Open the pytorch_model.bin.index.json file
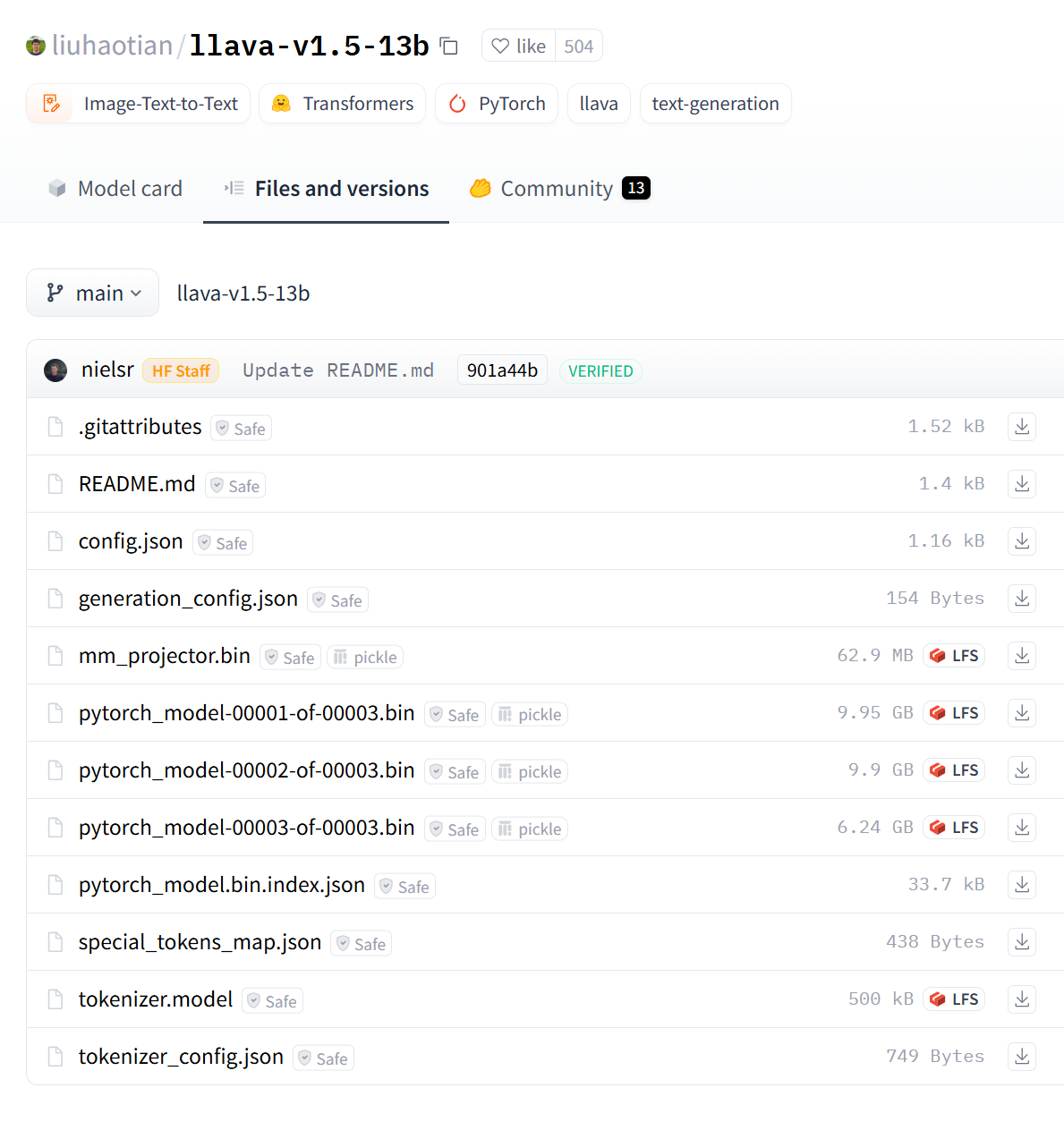 click(221, 884)
